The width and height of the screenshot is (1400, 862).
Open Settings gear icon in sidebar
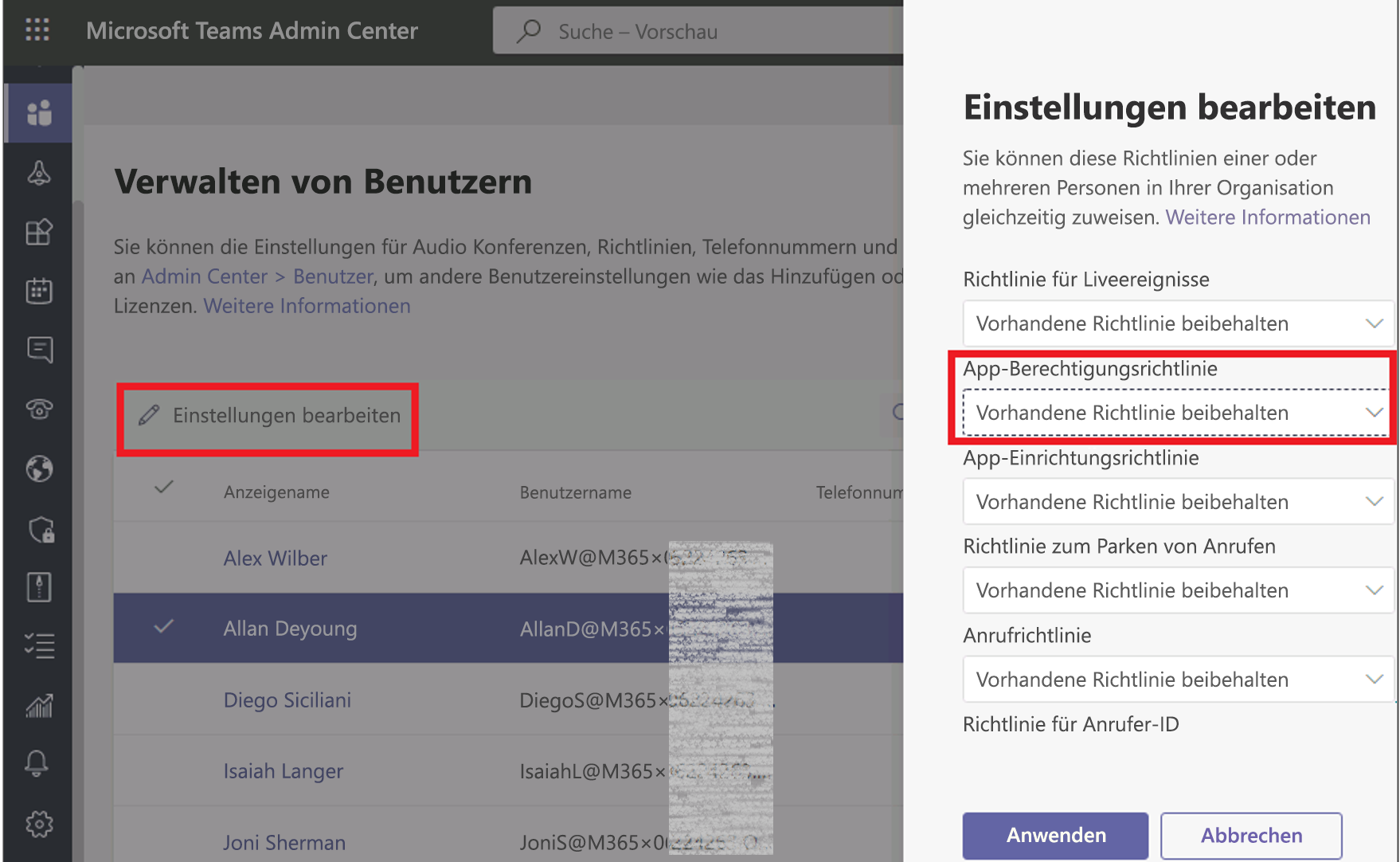pyautogui.click(x=39, y=824)
